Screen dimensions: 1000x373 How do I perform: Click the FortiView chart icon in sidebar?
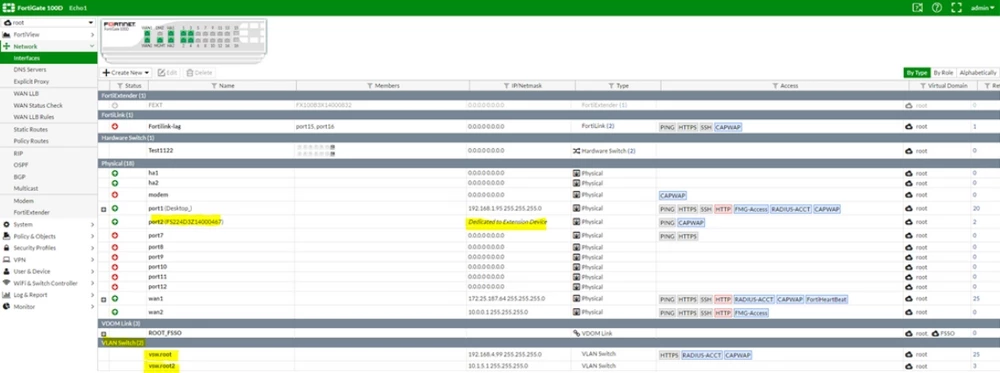[7, 34]
